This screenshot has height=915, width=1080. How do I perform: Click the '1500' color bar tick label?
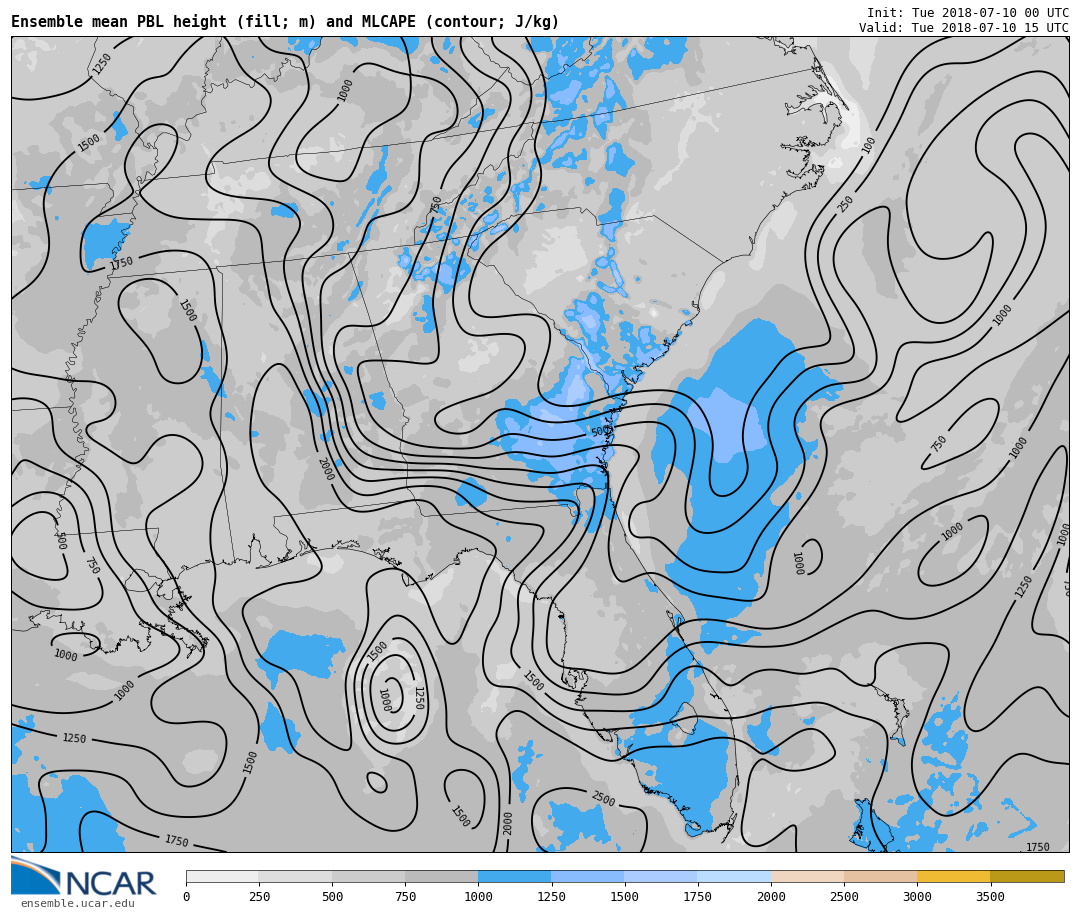(x=625, y=896)
